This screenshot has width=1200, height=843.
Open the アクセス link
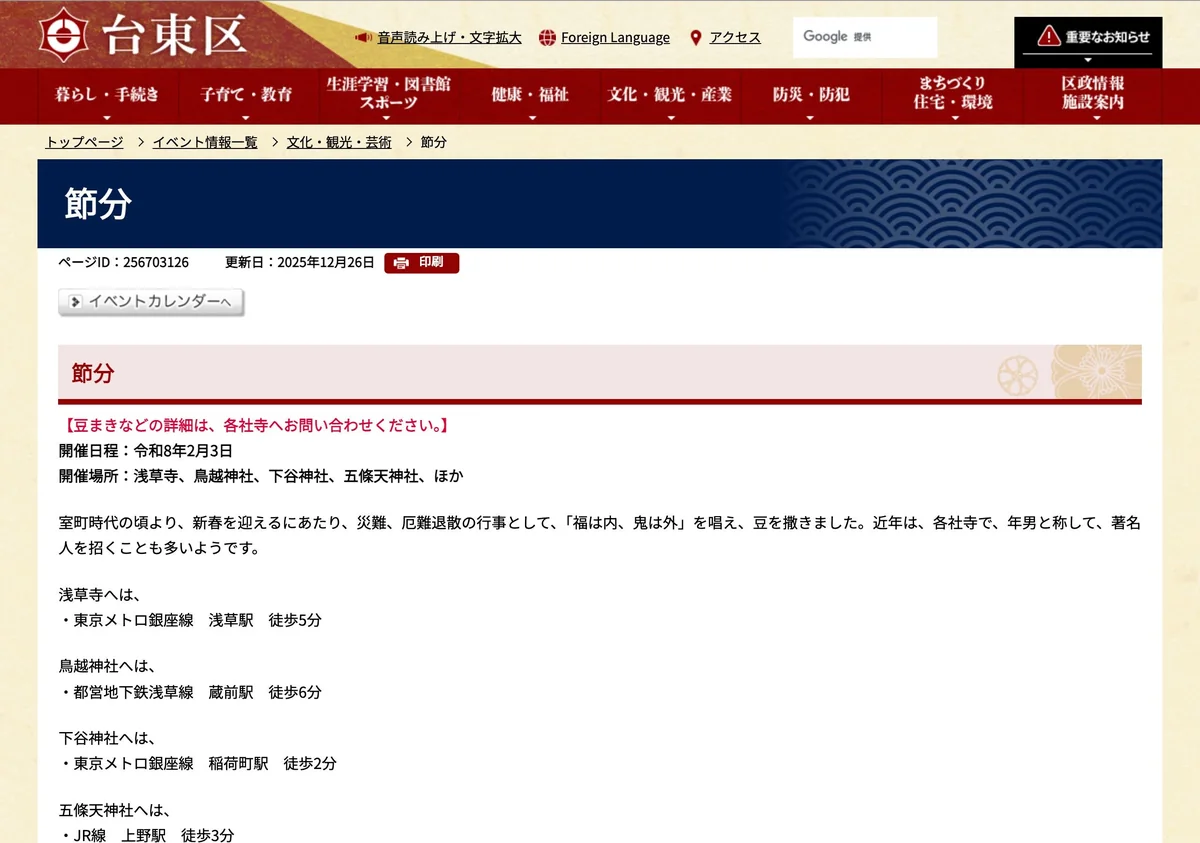point(735,38)
